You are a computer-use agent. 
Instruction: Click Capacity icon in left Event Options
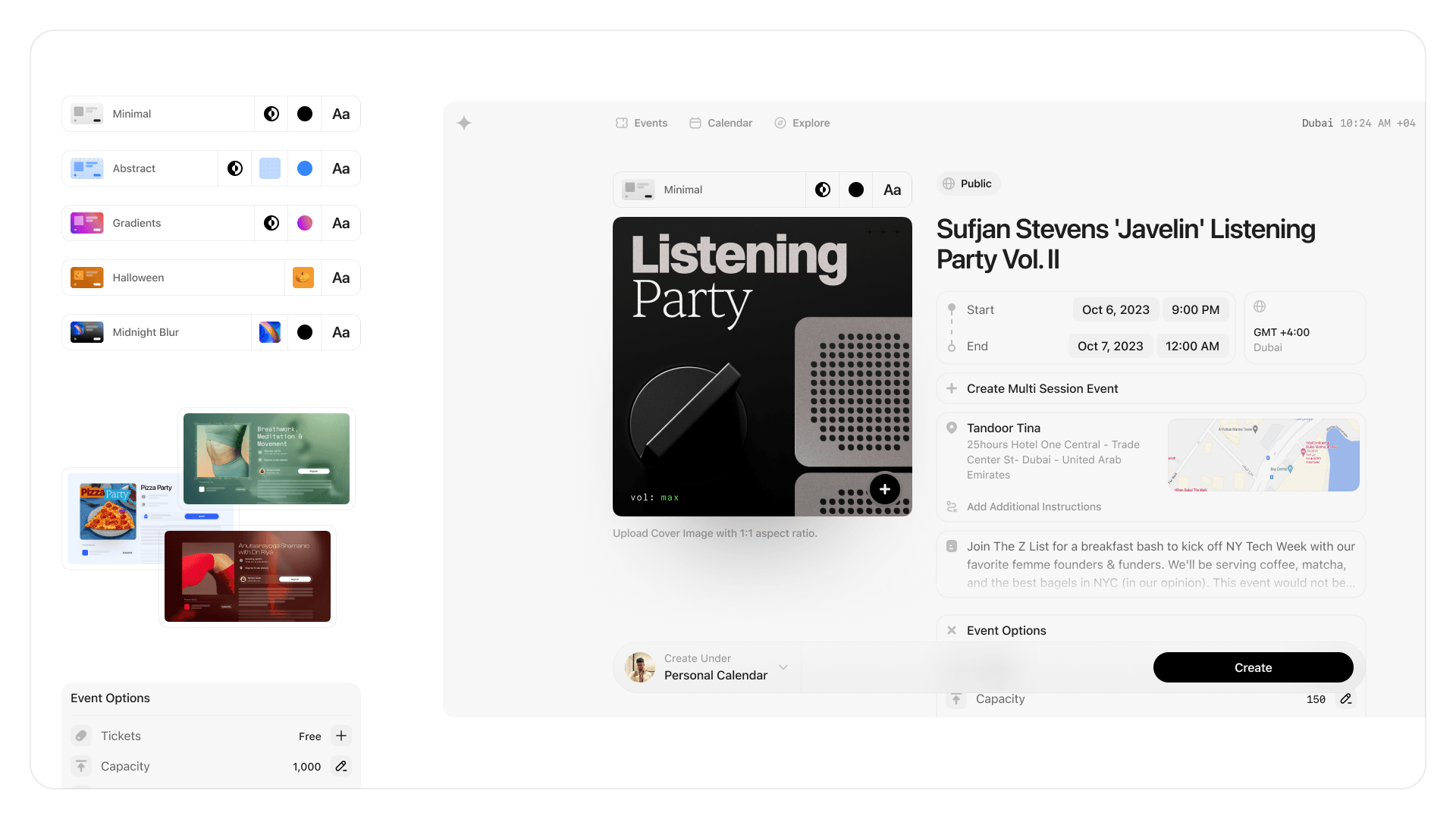pyautogui.click(x=81, y=766)
